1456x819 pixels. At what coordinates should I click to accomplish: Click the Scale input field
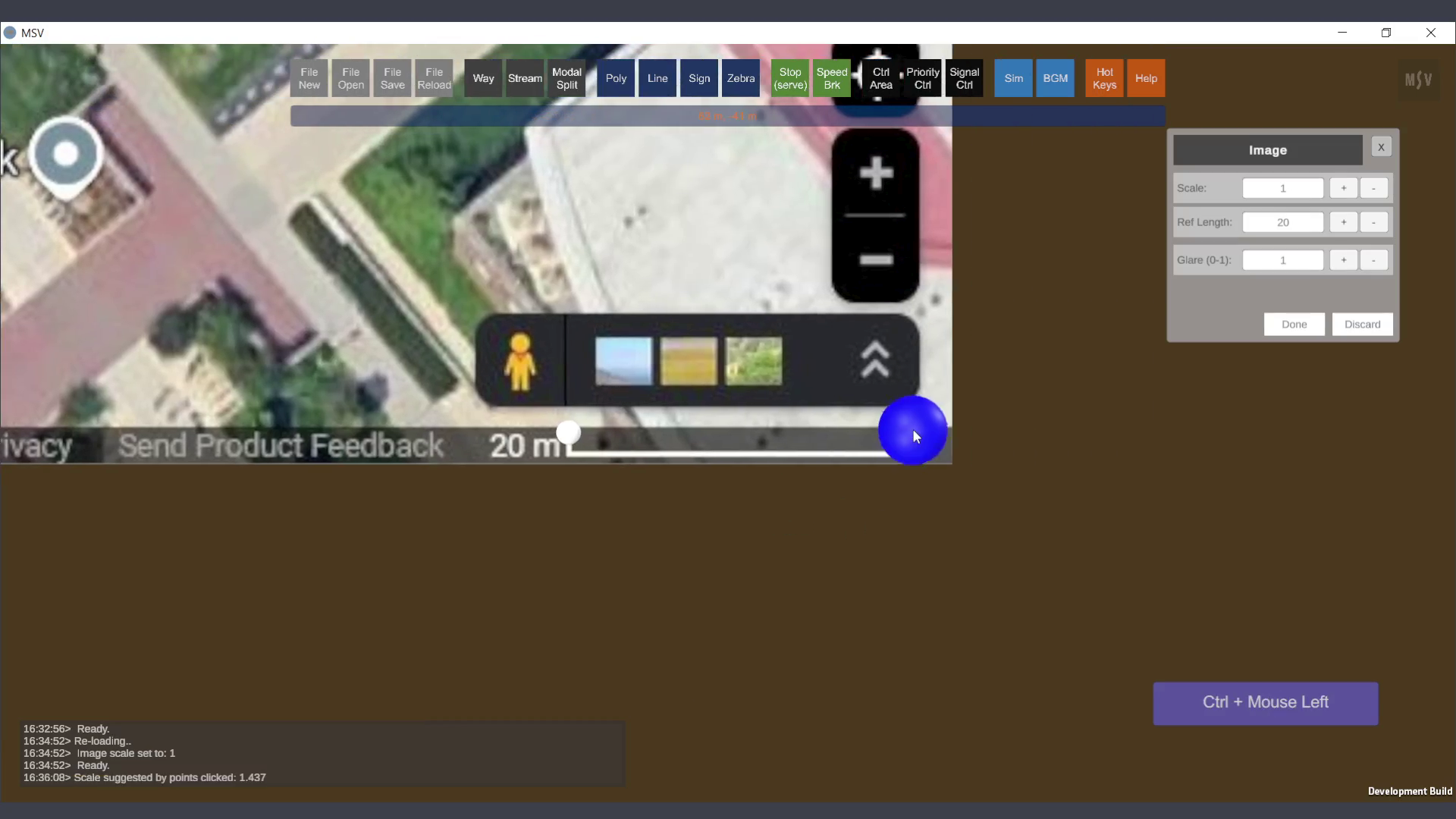tap(1282, 188)
